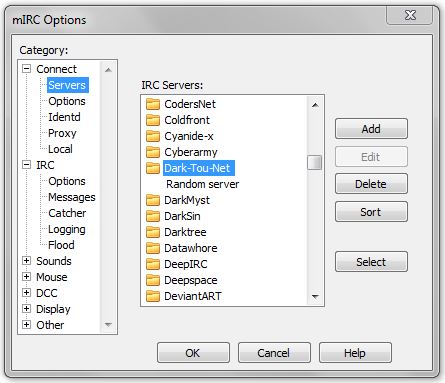Click the Delete button
The width and height of the screenshot is (445, 383).
tap(371, 184)
